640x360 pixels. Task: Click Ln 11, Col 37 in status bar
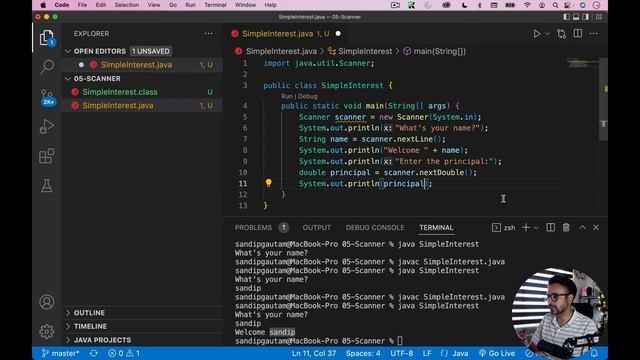coord(313,353)
